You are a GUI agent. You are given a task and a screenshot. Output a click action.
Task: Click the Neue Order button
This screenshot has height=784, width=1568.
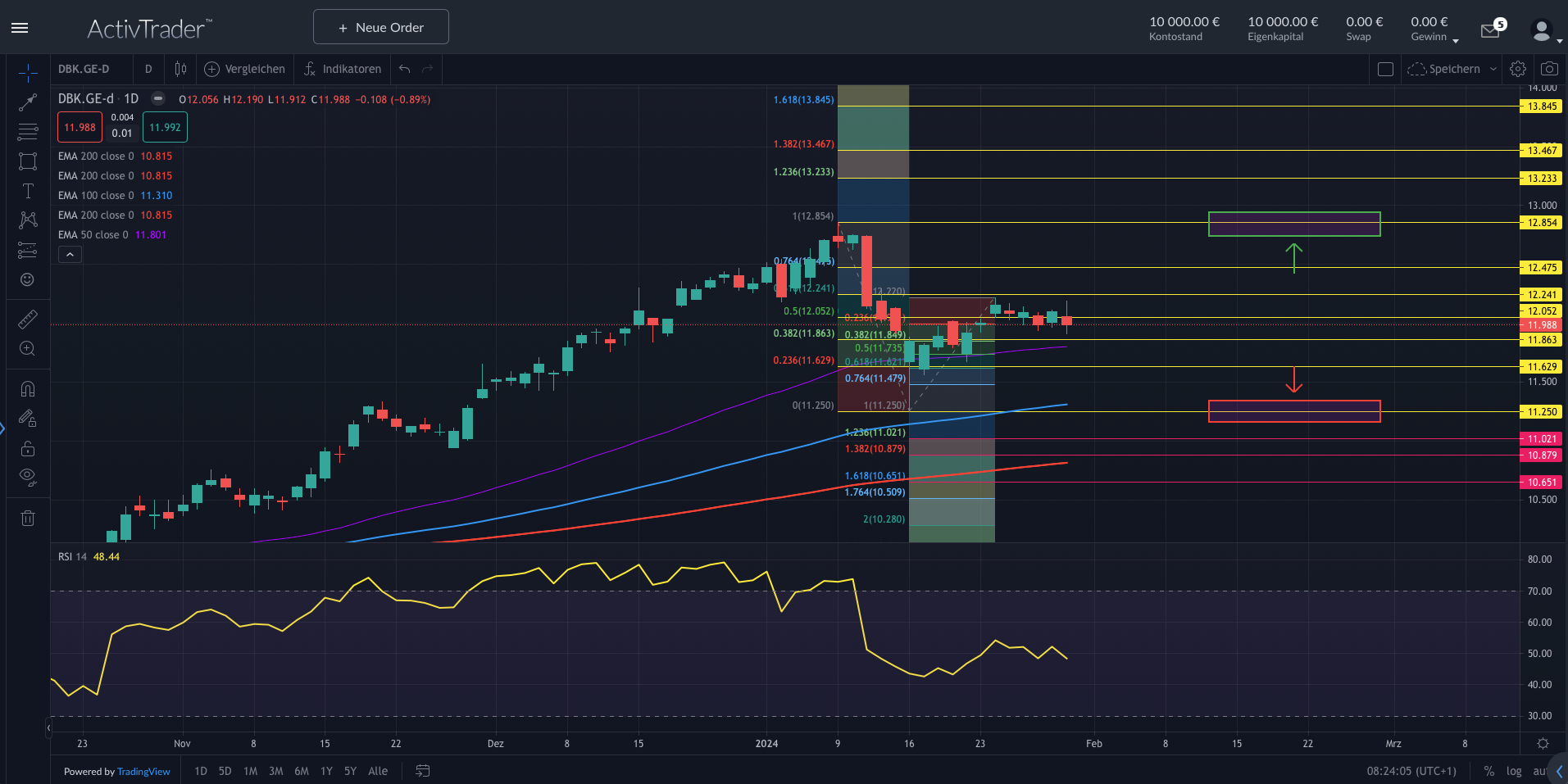tap(380, 26)
